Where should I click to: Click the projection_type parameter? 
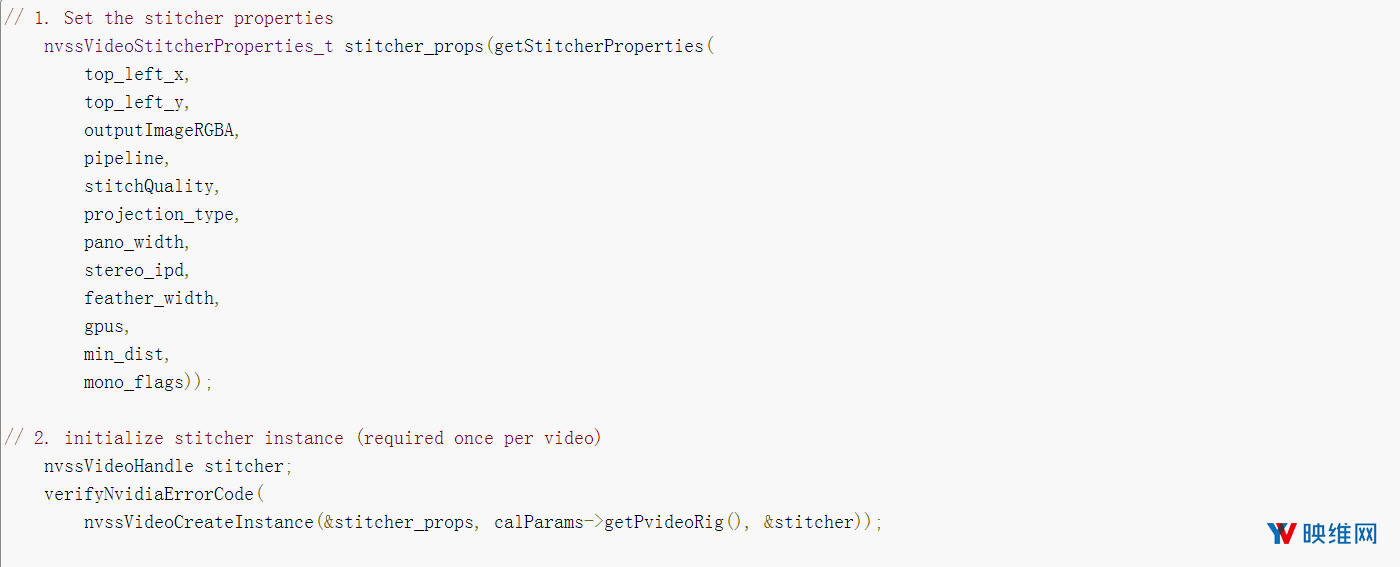(160, 214)
